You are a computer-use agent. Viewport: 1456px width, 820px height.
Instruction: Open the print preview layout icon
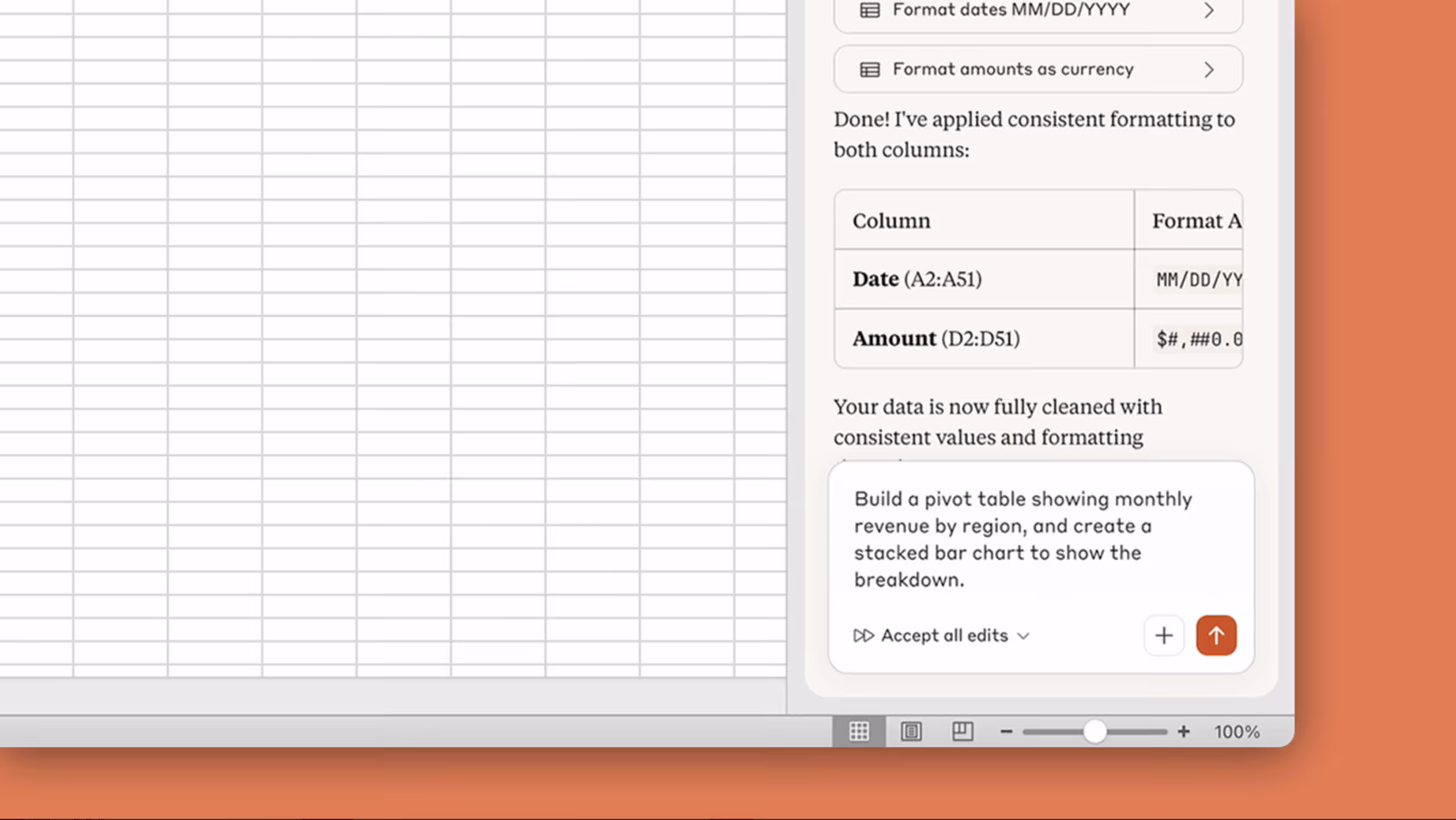(962, 731)
